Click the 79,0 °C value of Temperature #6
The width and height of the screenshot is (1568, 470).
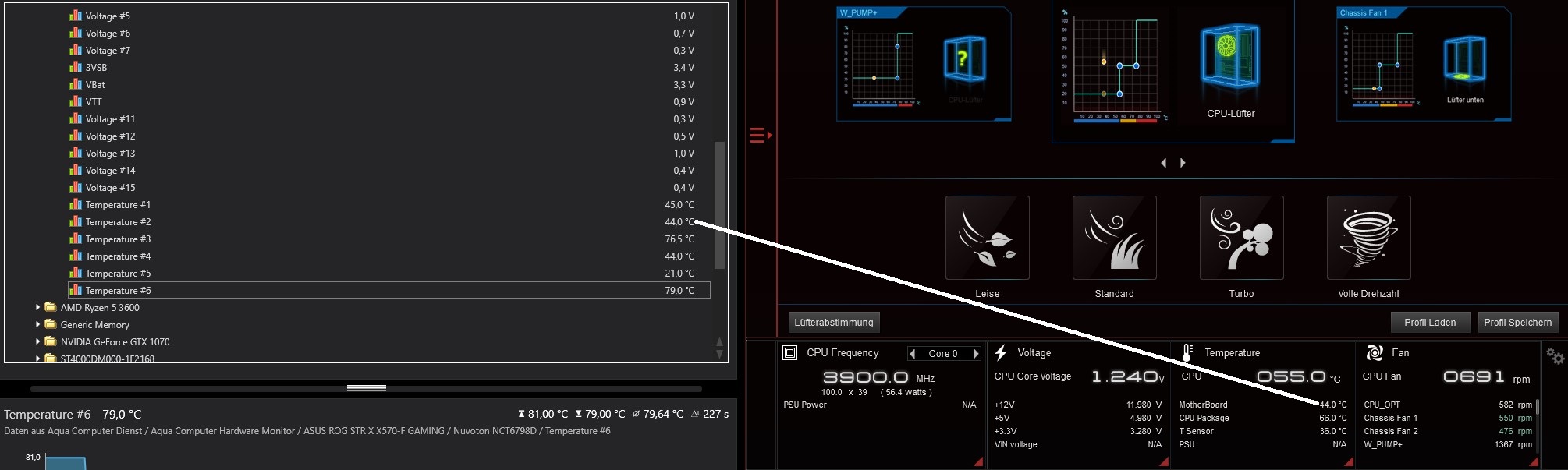(679, 290)
